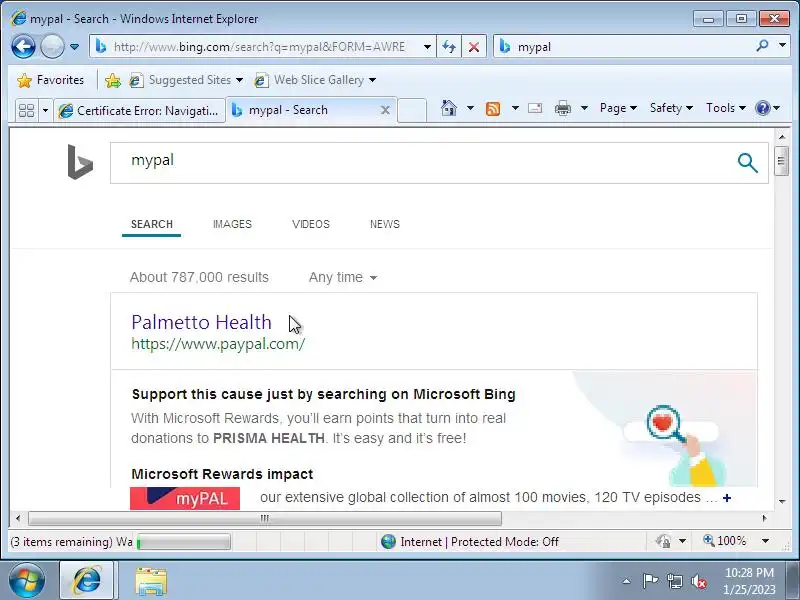The height and width of the screenshot is (600, 800).
Task: Open the Any time filter dropdown
Action: (343, 278)
